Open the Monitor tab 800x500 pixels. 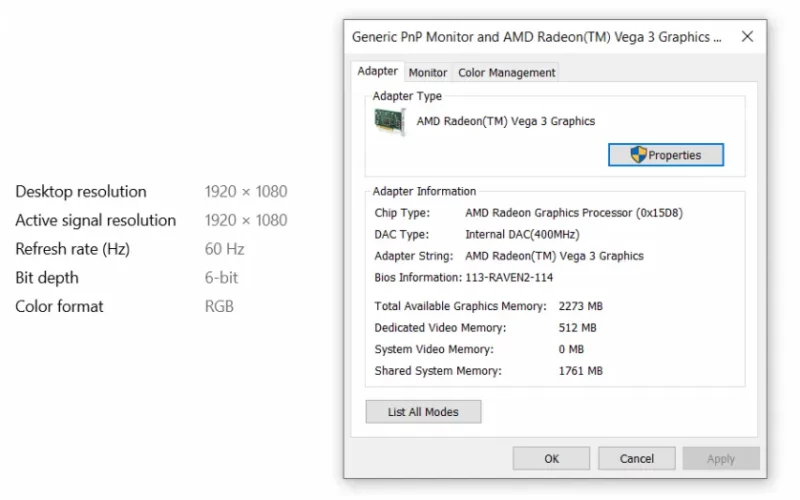point(428,72)
